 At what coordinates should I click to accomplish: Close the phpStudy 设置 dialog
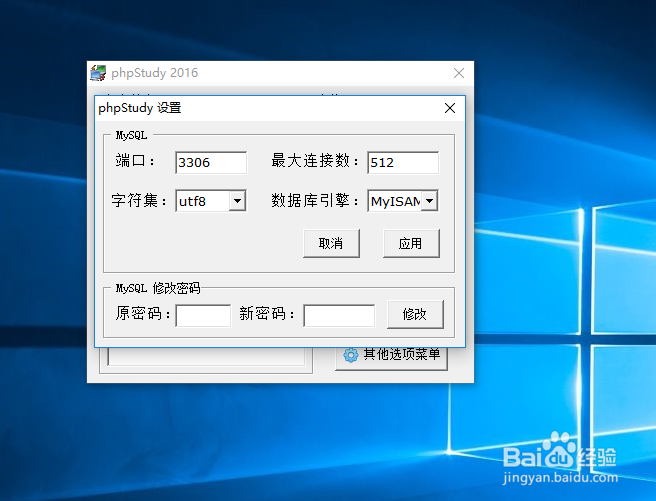click(450, 108)
